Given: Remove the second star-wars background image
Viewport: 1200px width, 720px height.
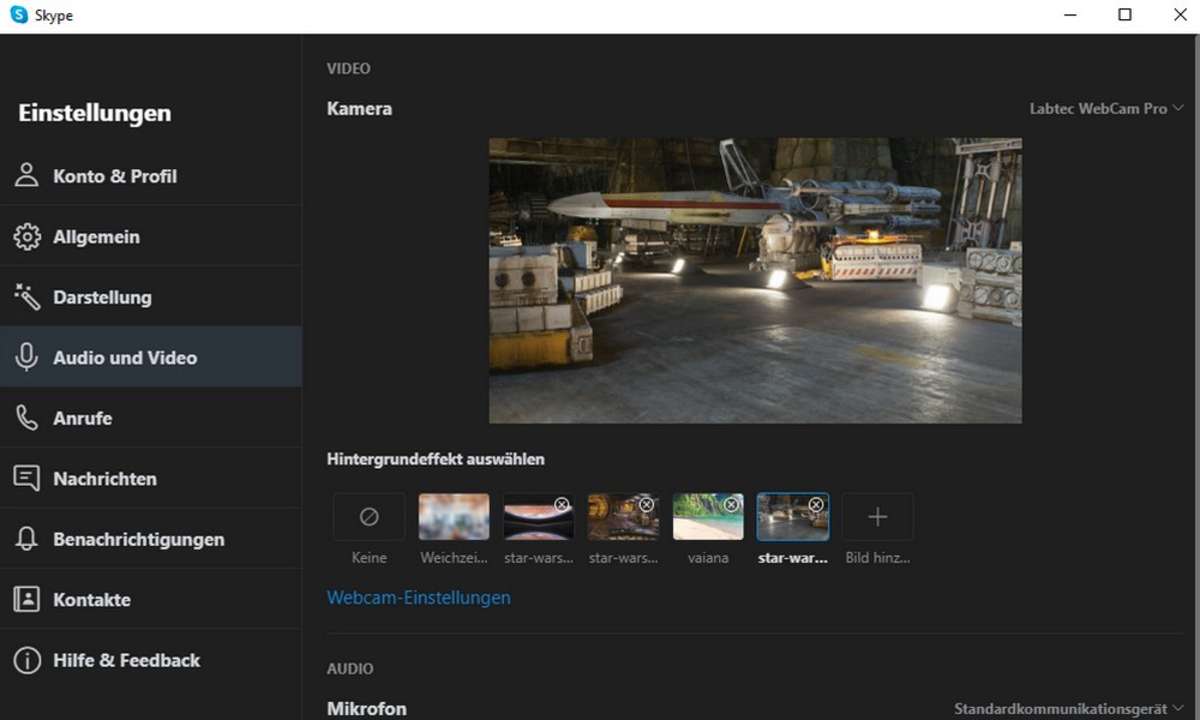Looking at the screenshot, I should (647, 505).
